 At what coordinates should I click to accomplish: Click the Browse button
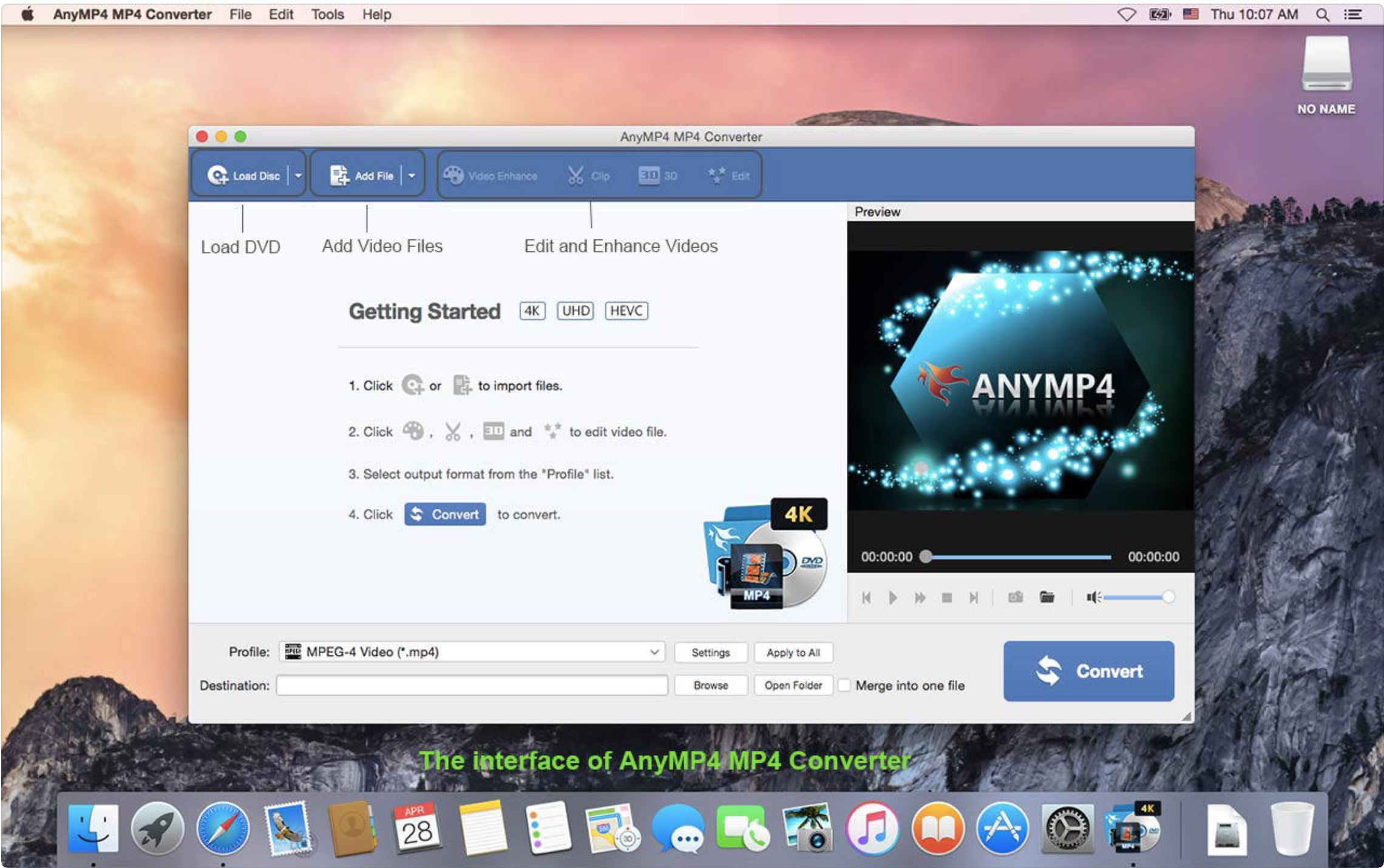pyautogui.click(x=710, y=685)
